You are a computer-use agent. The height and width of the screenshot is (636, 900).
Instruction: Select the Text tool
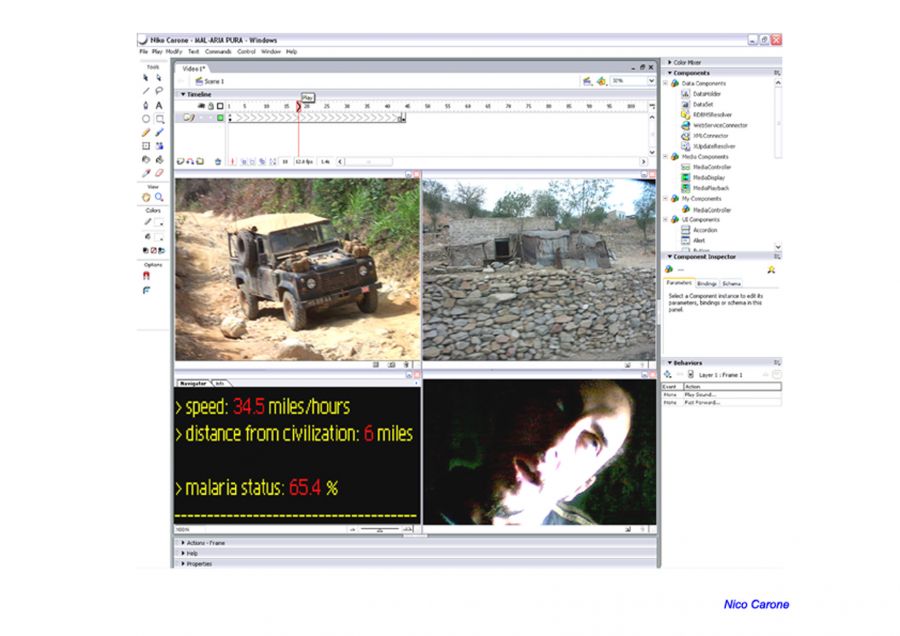pos(159,105)
